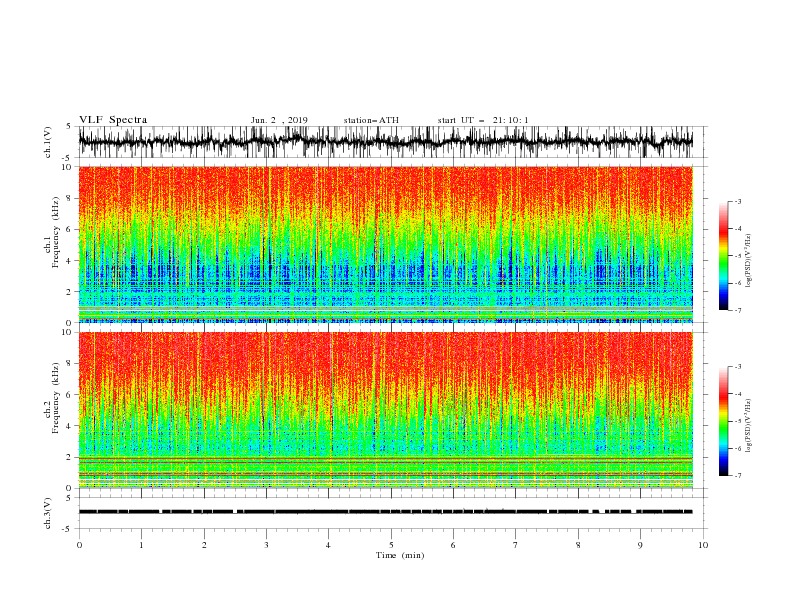Click the "4" tick on the time axis
792x612 pixels.
(329, 545)
